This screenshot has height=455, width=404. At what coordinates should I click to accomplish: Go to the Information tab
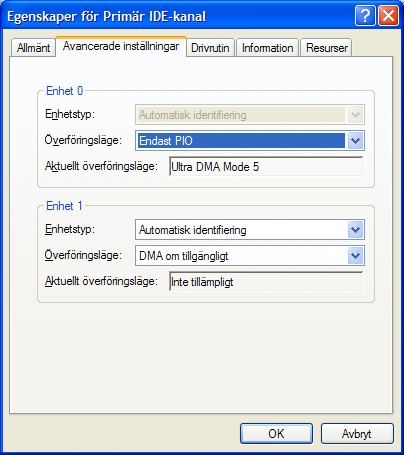pos(267,48)
